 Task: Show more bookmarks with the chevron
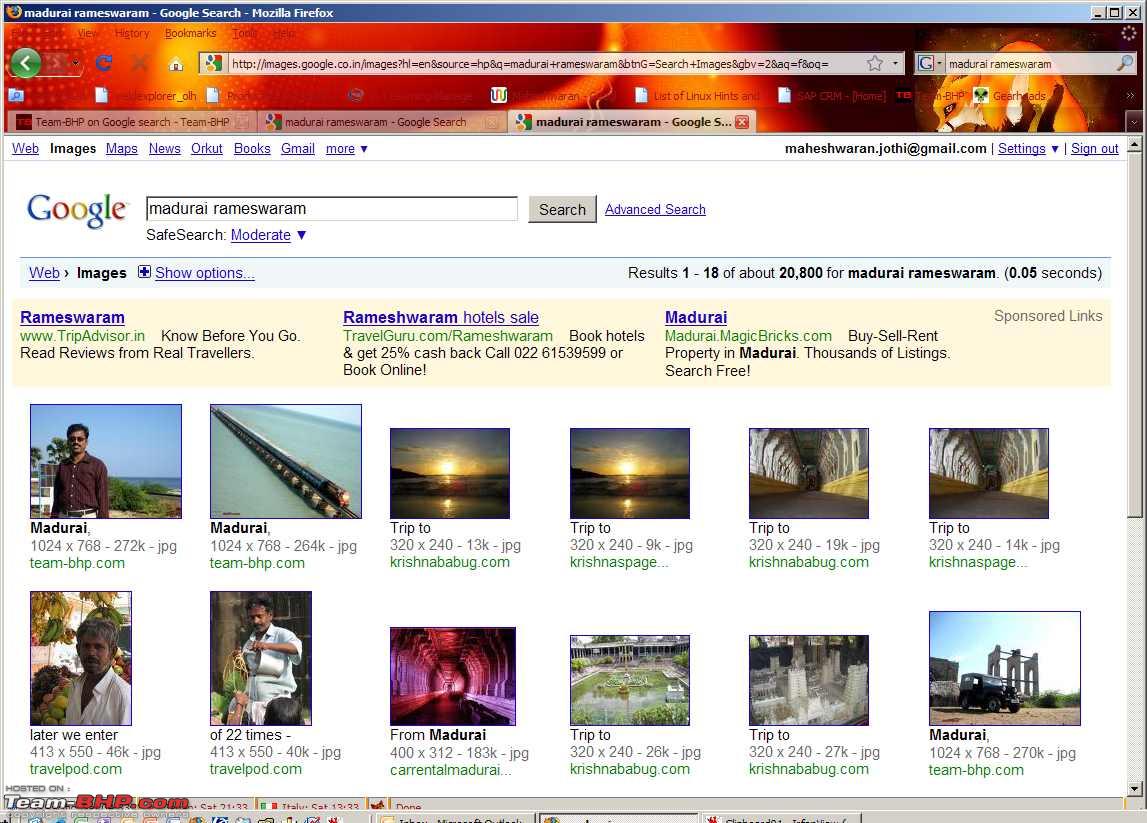(x=1130, y=96)
